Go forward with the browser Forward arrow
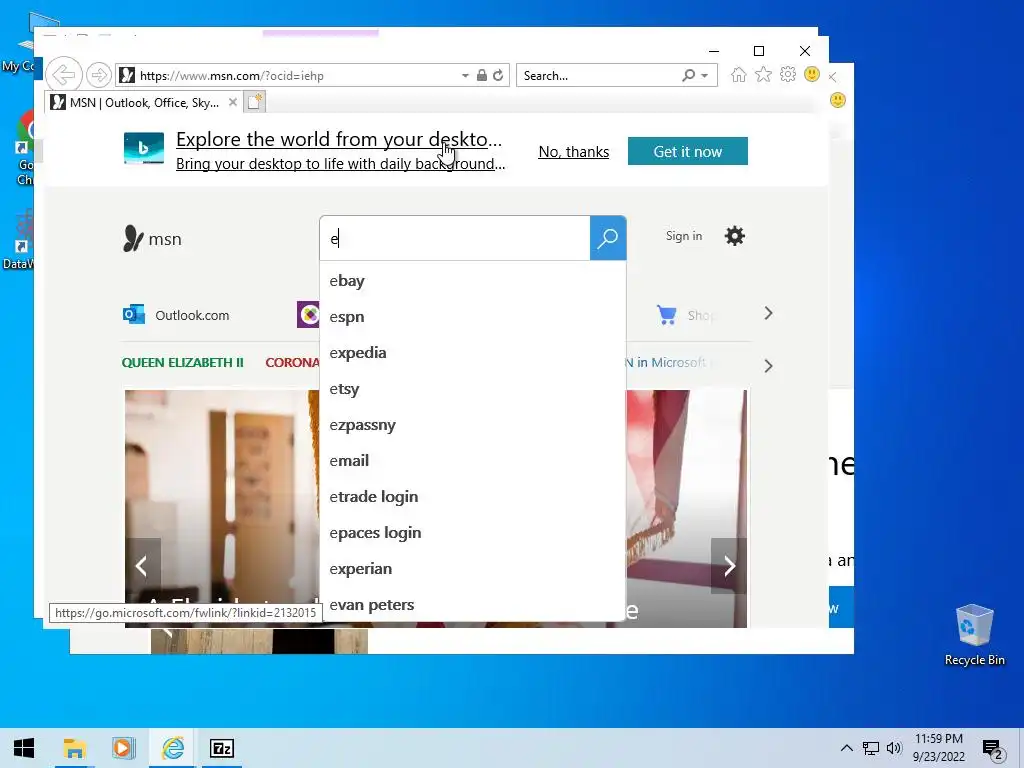Viewport: 1024px width, 768px height. pyautogui.click(x=99, y=76)
